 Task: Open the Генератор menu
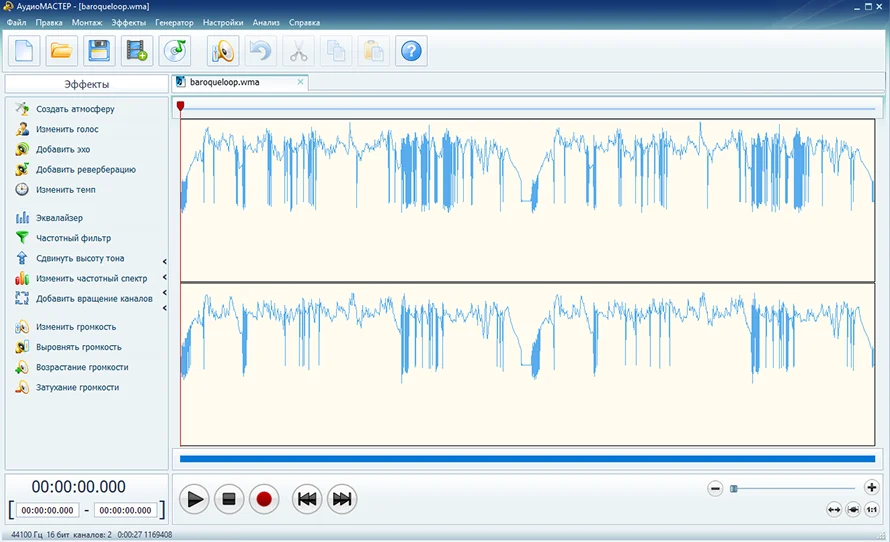[x=174, y=23]
